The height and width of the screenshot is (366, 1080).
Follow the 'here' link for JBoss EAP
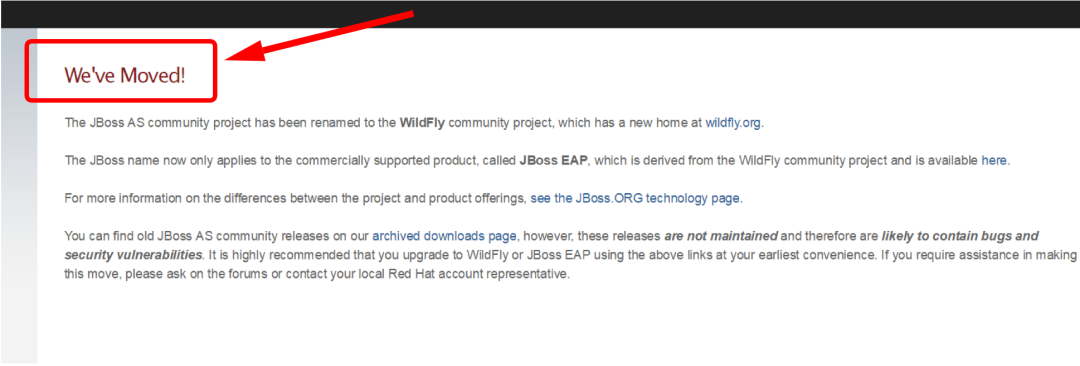click(994, 161)
